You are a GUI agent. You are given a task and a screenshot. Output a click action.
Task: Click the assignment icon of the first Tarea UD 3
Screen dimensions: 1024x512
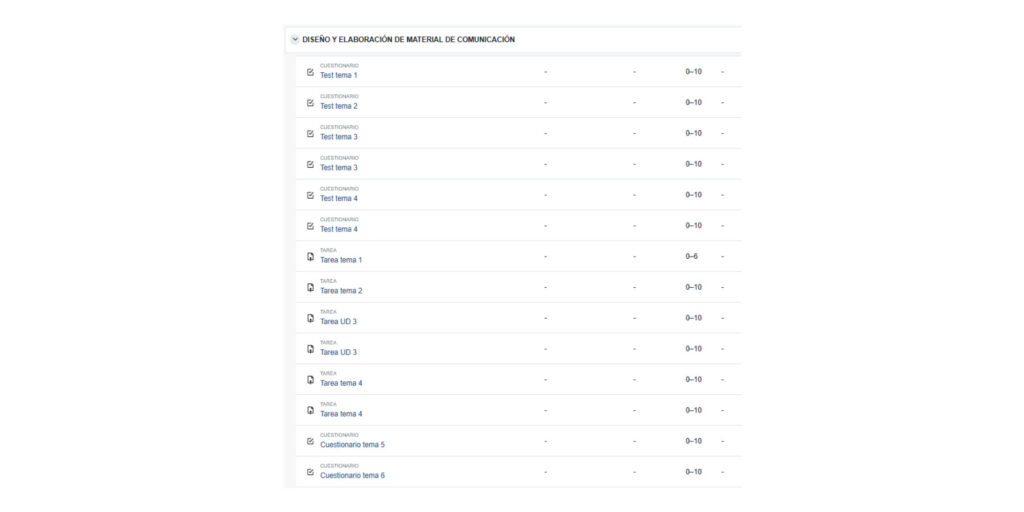pos(310,318)
